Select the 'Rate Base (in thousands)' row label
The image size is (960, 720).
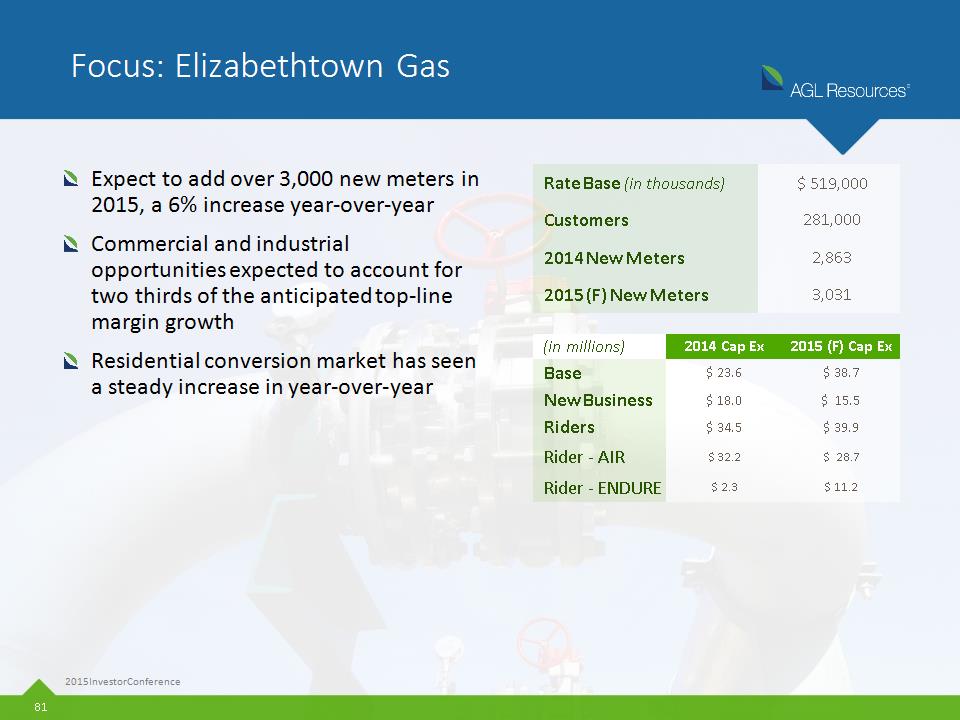(x=634, y=183)
